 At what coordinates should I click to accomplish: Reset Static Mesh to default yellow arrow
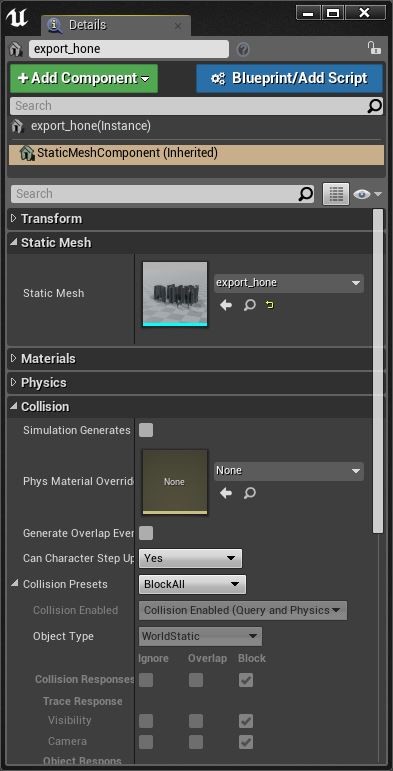[x=270, y=306]
